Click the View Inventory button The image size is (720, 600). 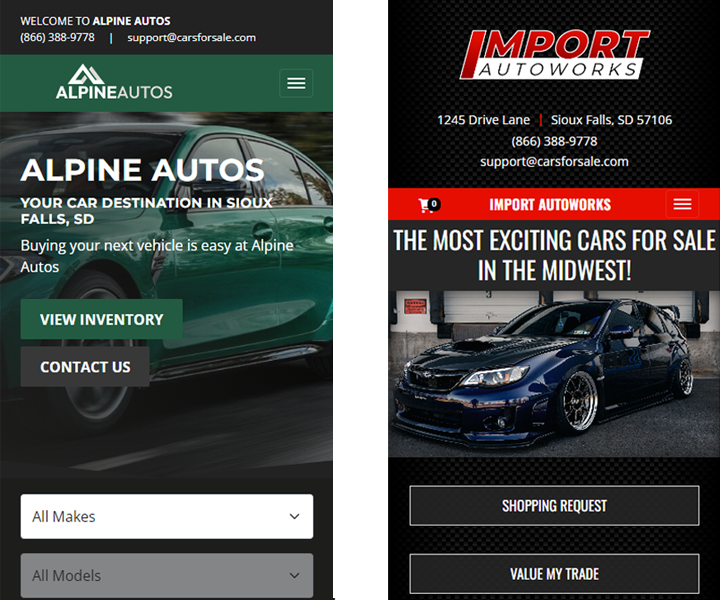point(101,319)
